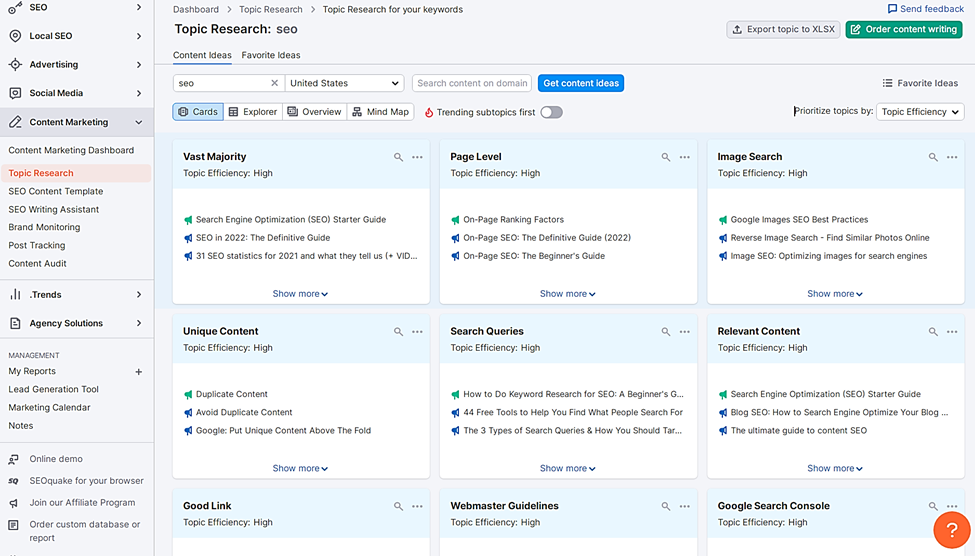Toggle Trending subtopics first switch
The image size is (975, 556).
pyautogui.click(x=552, y=112)
